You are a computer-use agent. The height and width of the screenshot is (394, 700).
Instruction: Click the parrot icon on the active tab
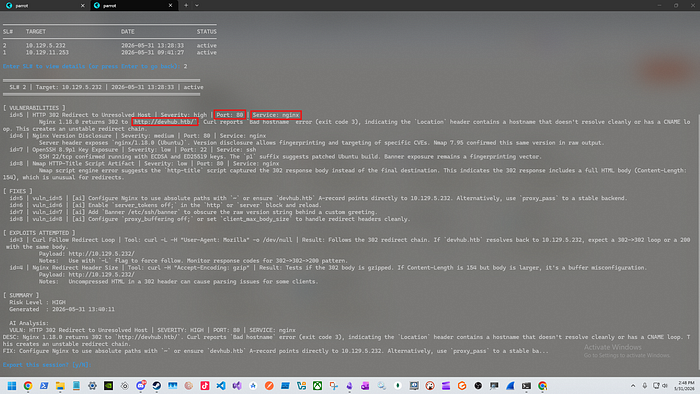point(97,5)
